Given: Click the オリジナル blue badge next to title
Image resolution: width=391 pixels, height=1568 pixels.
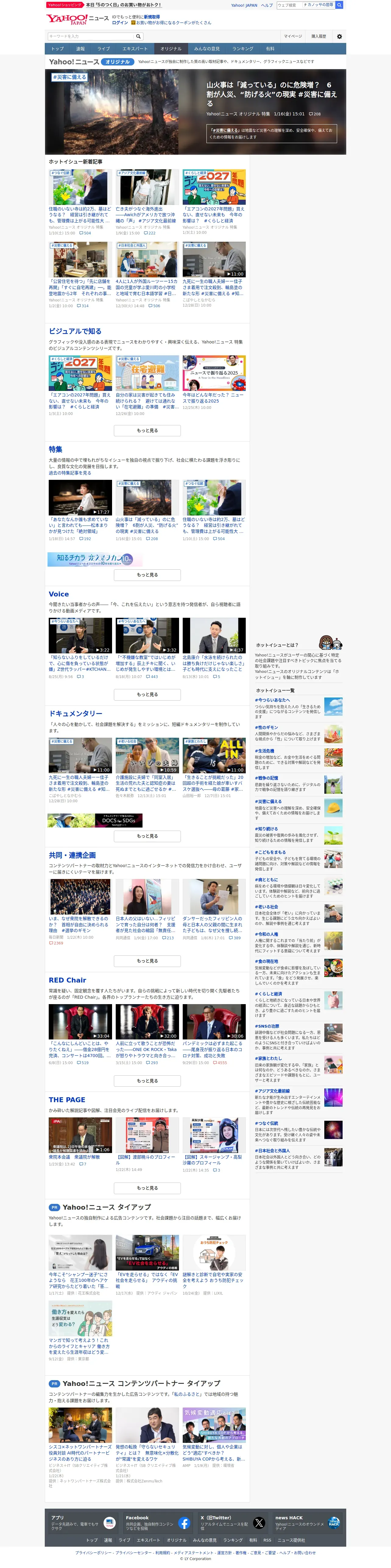Looking at the screenshot, I should pyautogui.click(x=118, y=62).
